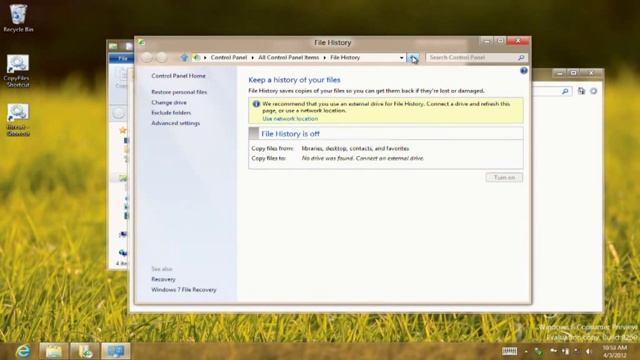Viewport: 640px width, 360px height.
Task: Open the touch keyboard from the system tray
Action: tap(509, 351)
